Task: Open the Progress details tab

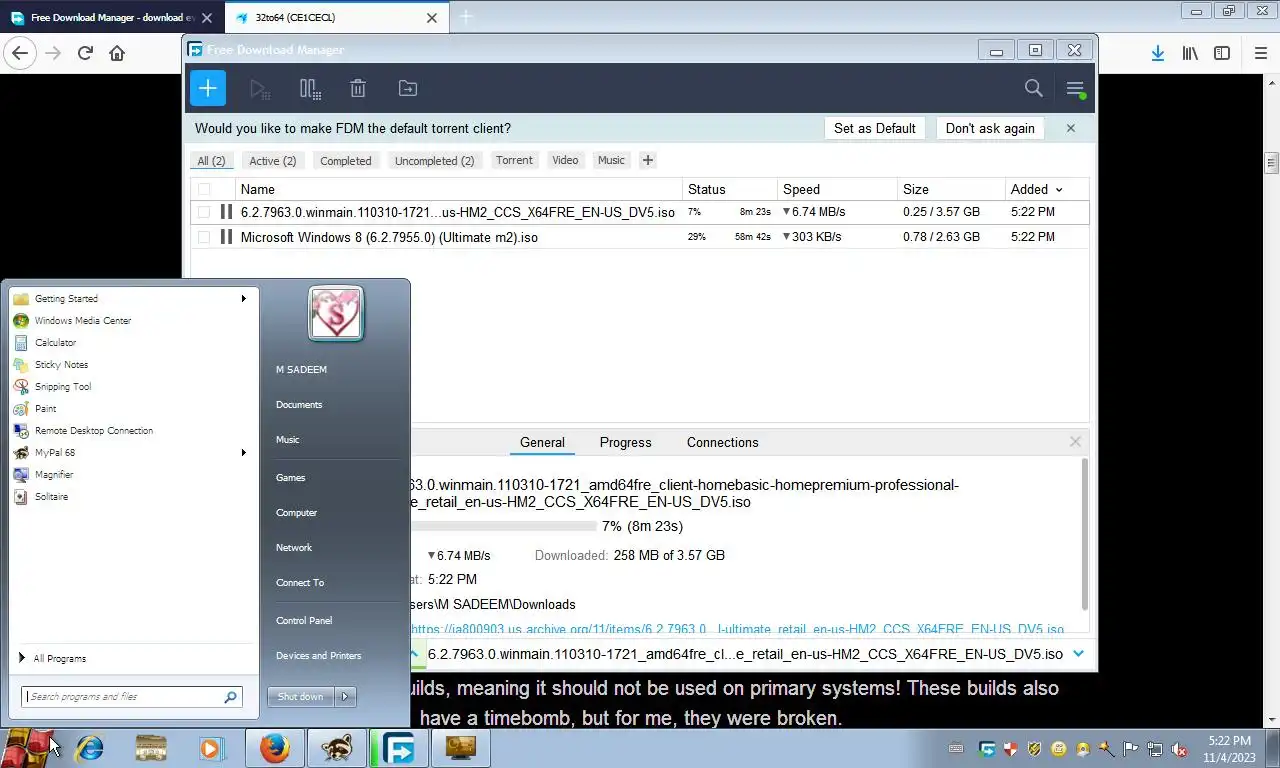Action: tap(625, 442)
